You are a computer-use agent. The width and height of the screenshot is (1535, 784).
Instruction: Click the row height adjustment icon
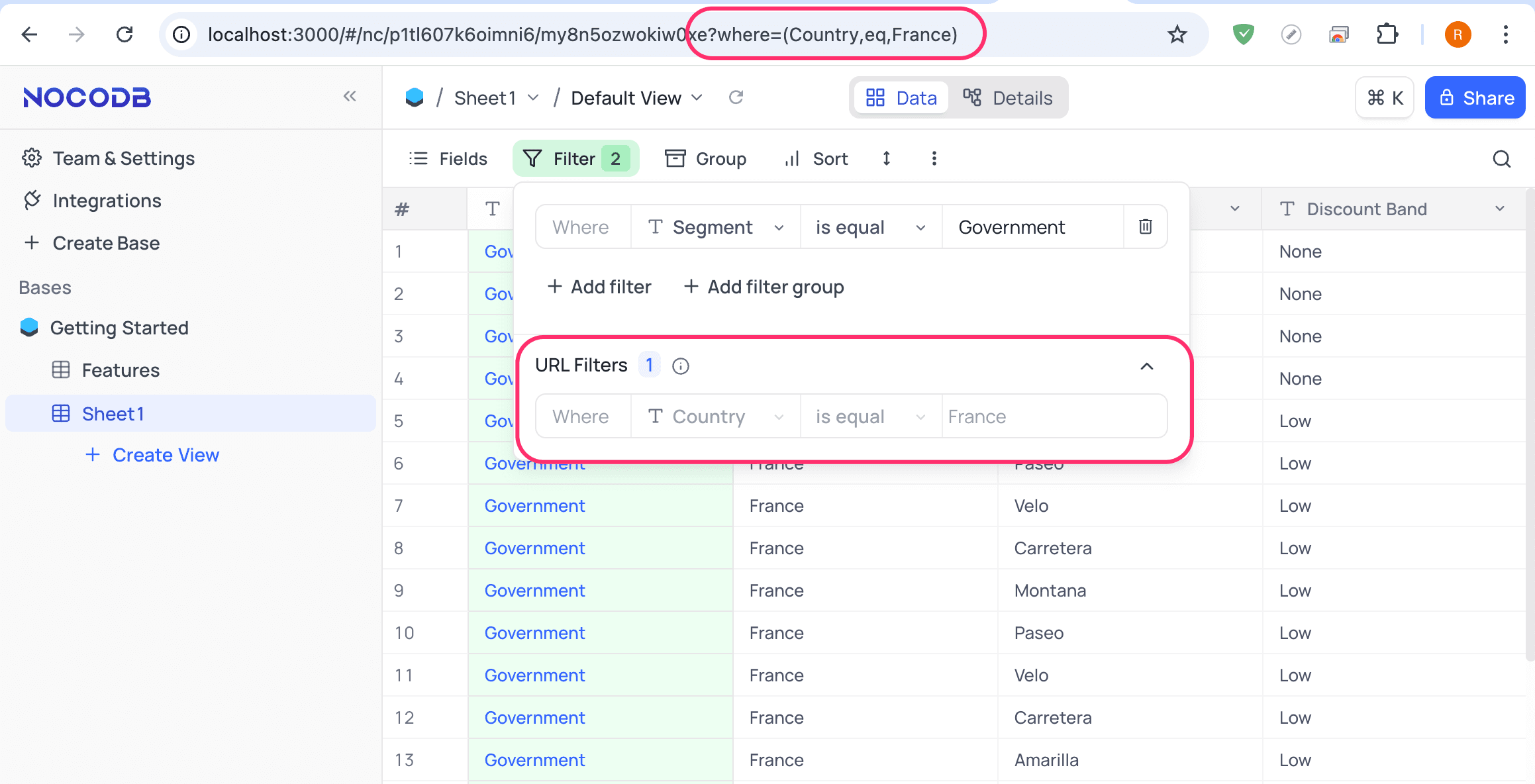click(886, 158)
